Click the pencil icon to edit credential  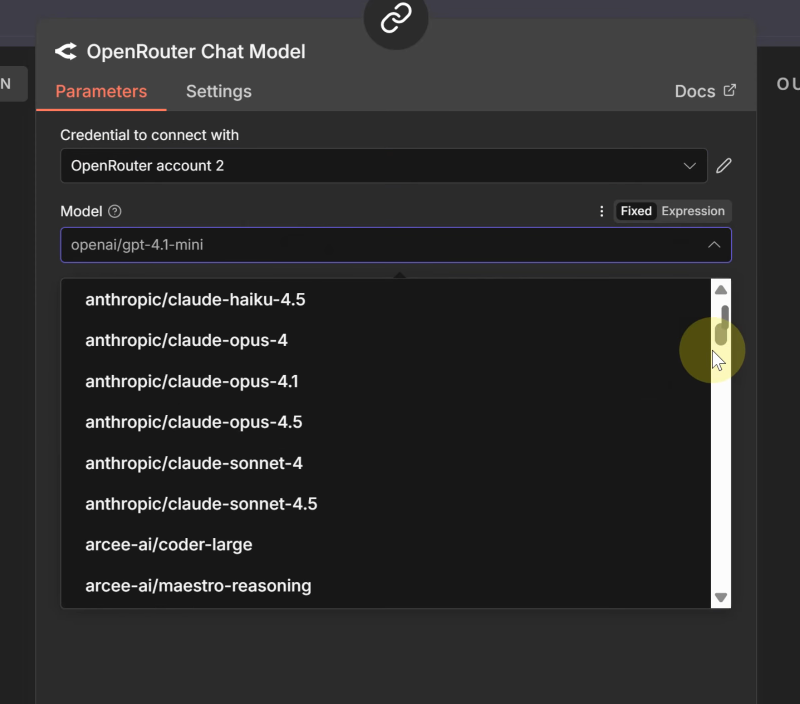click(724, 166)
